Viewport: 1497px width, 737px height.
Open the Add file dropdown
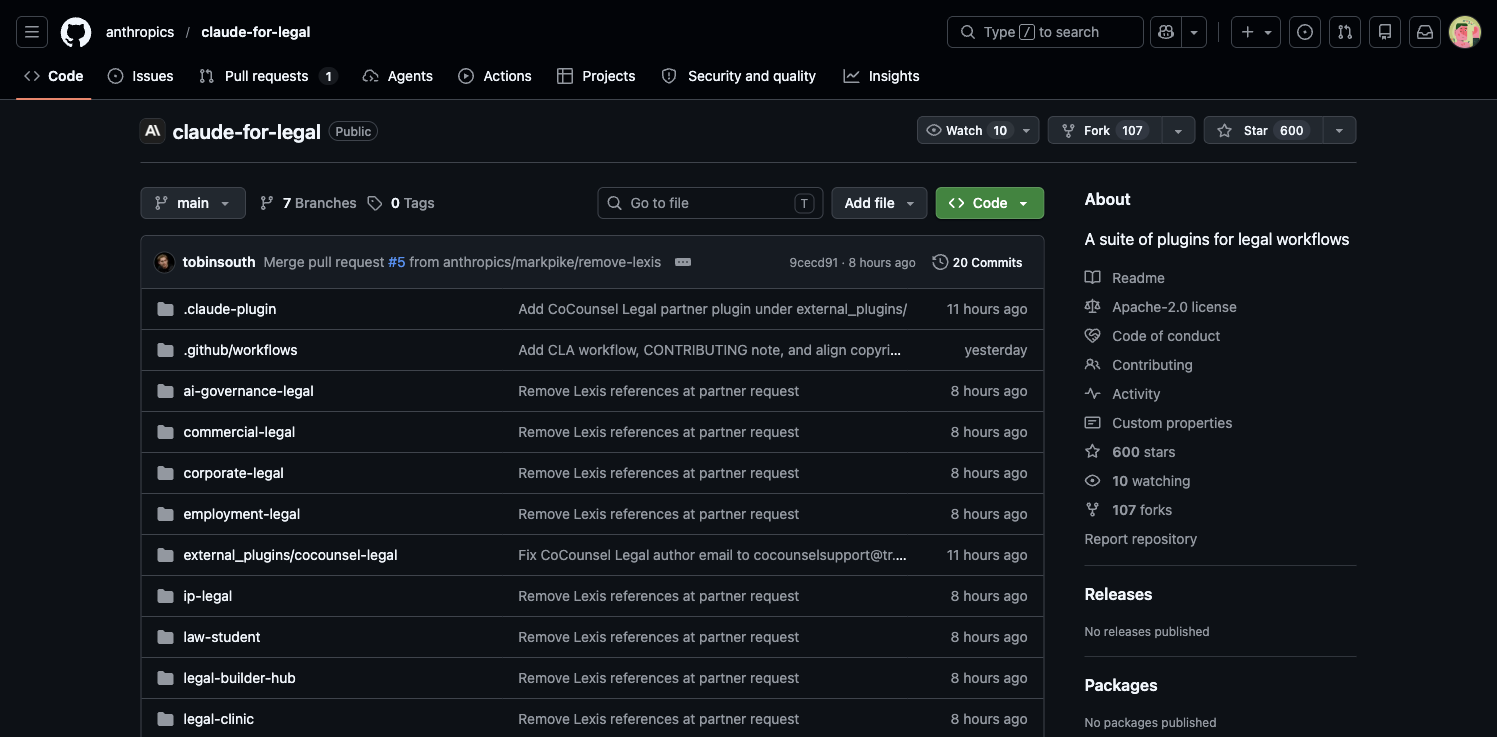coord(879,203)
